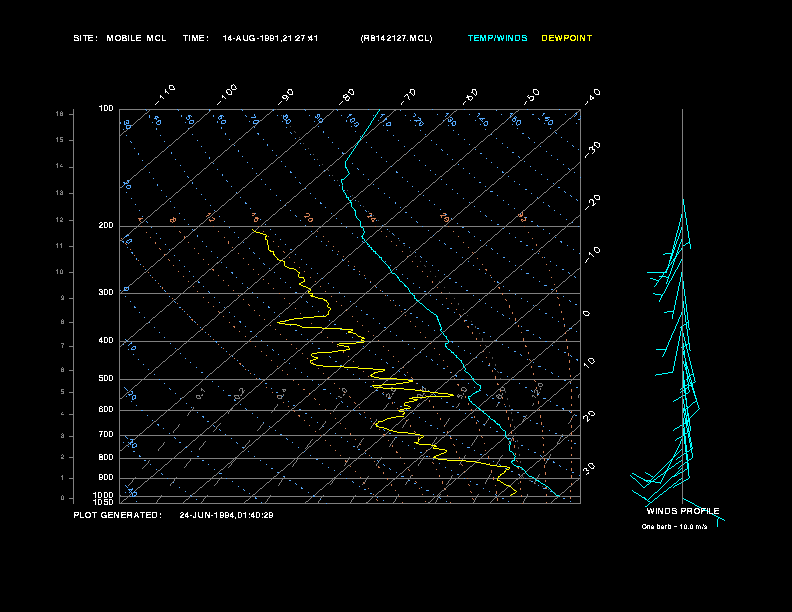Viewport: 792px width, 612px height.
Task: Click the "One barb = 10.0 m/s" note
Action: 674,527
